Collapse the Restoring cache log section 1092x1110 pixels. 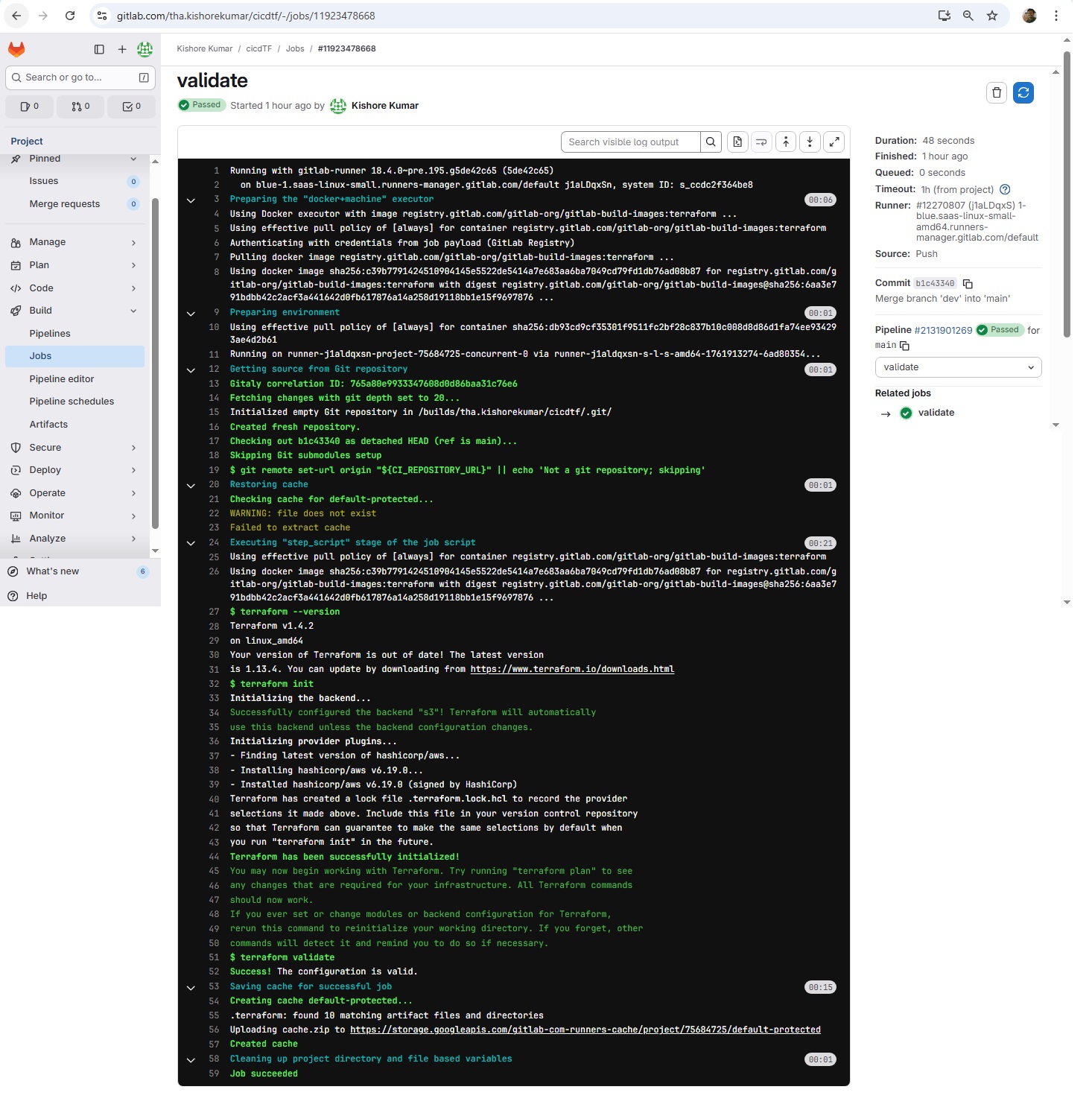click(x=191, y=486)
